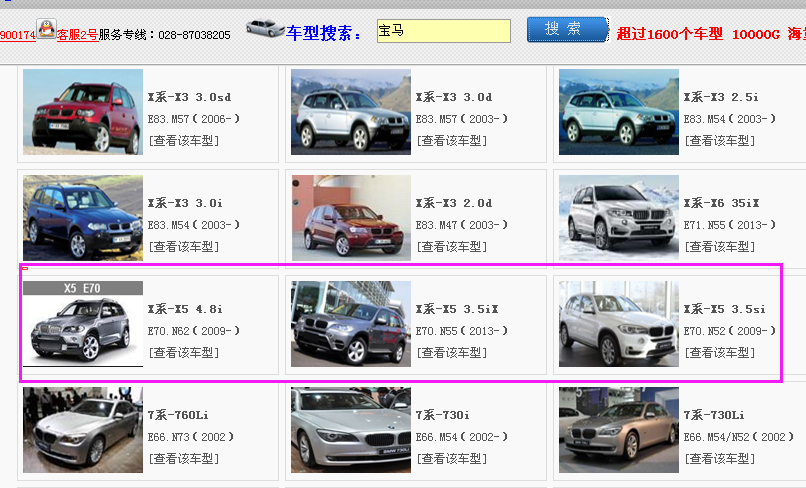The image size is (806, 488).
Task: Click 查看该车型 under X系-X6 35iX
Action: (720, 247)
